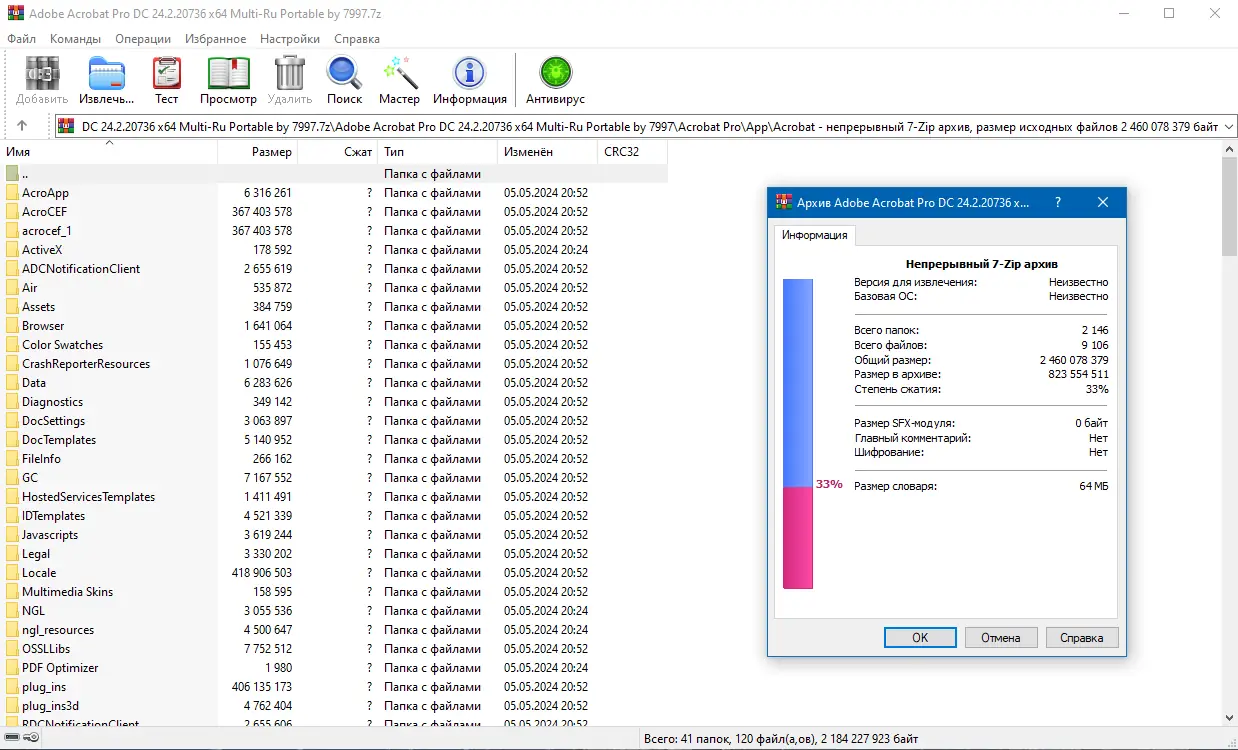Launch the Мастер wizard icon
Screen dimensions: 1238x750
coord(399,74)
